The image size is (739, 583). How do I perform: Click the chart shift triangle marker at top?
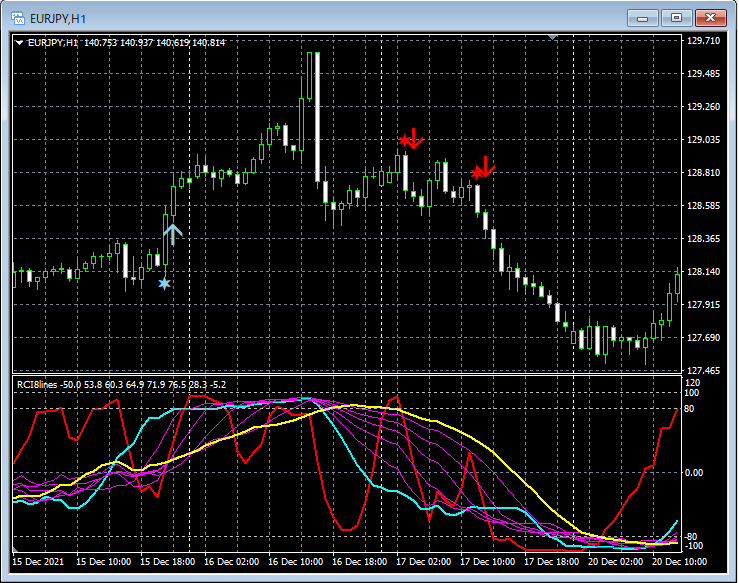552,37
